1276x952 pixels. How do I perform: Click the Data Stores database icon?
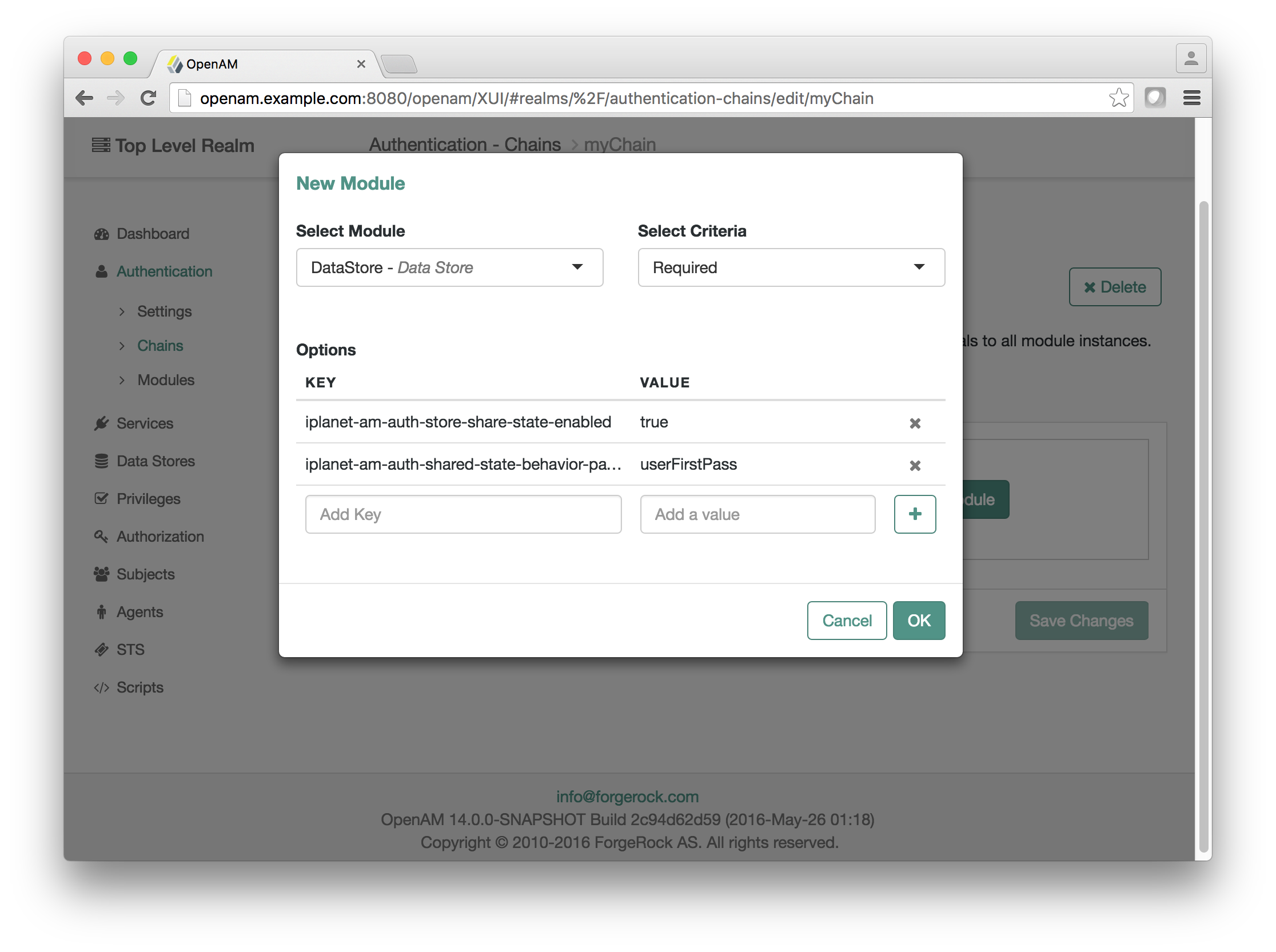pyautogui.click(x=102, y=461)
